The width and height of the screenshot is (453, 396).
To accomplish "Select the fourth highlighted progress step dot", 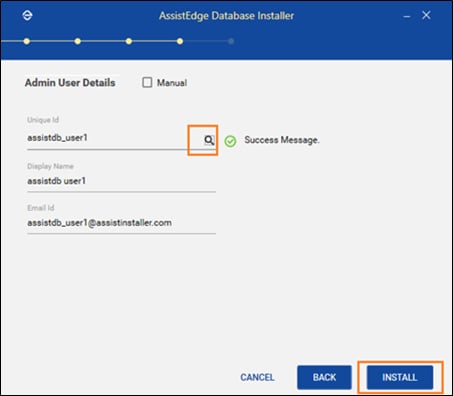I will click(x=180, y=41).
